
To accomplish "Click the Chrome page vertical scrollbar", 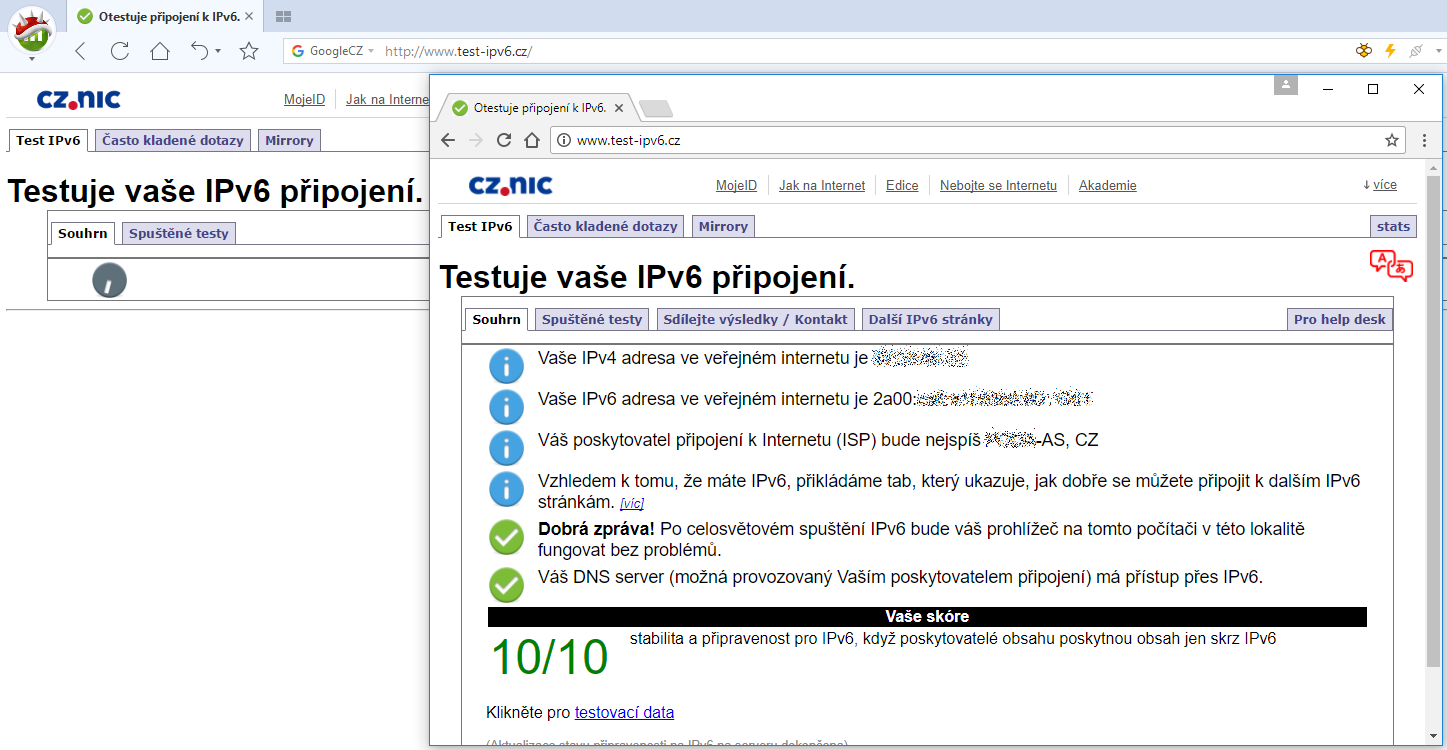I will point(1433,420).
